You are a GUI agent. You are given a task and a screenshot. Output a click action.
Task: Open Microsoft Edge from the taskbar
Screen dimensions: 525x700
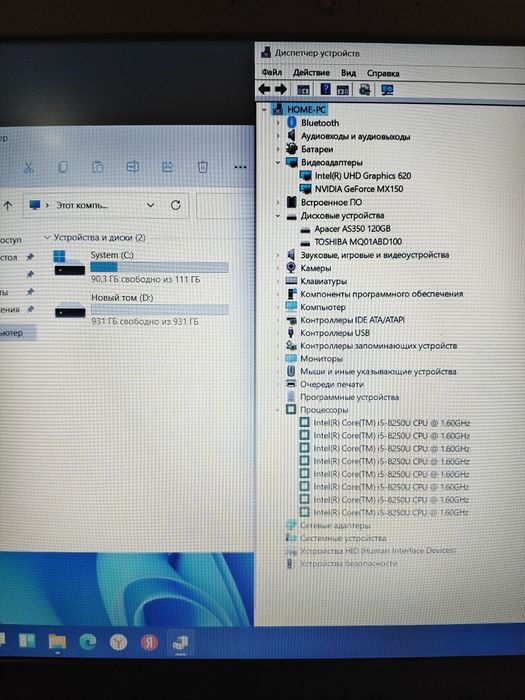coord(88,642)
